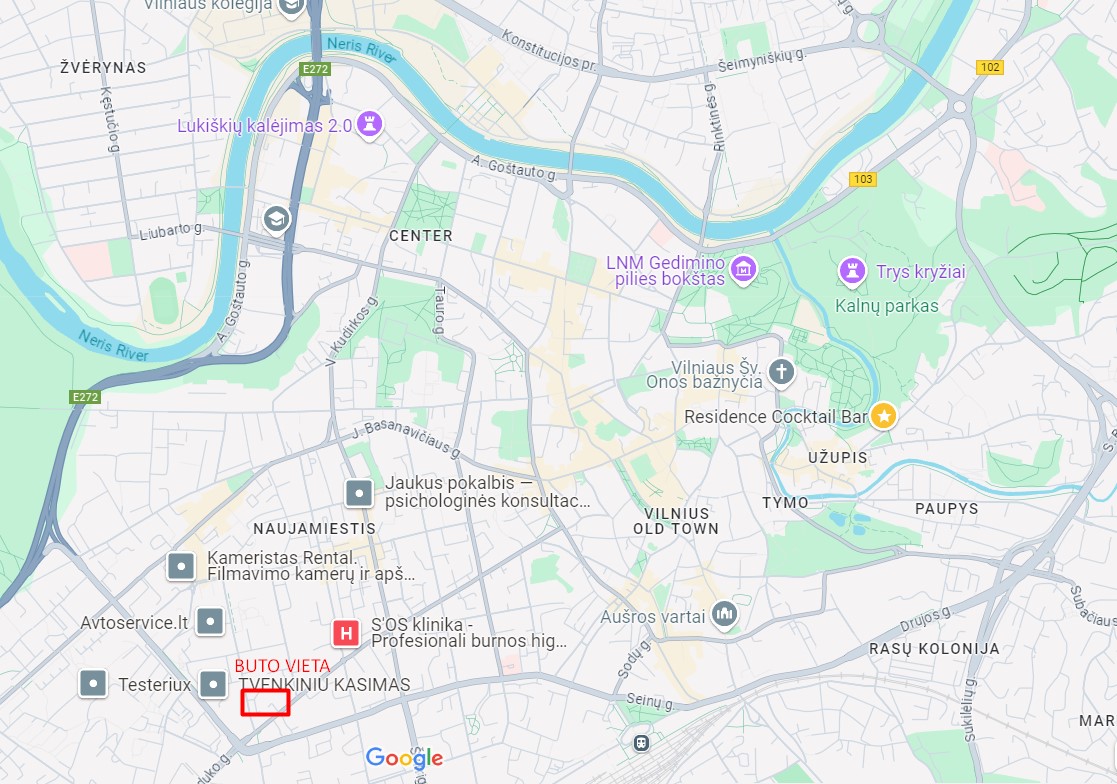Click the red BUTO VIETA rectangle
The height and width of the screenshot is (784, 1117).
[265, 702]
